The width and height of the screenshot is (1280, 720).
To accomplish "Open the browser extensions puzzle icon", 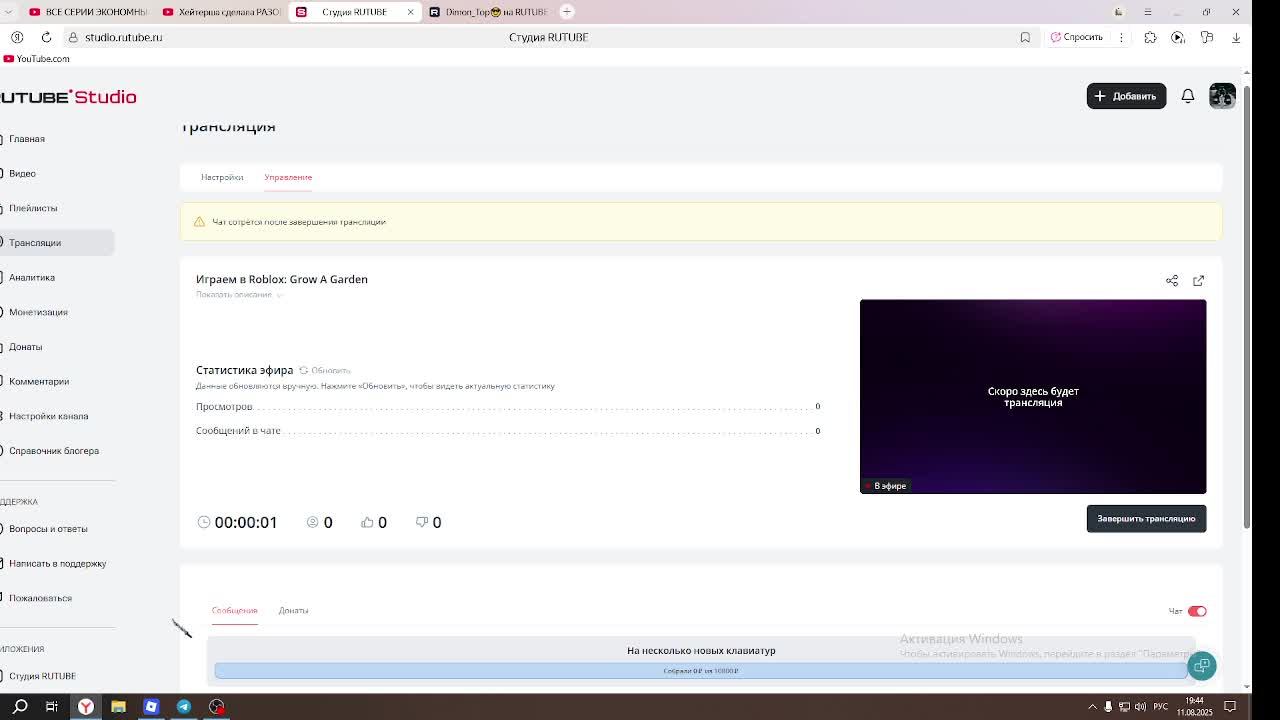I will click(1150, 37).
